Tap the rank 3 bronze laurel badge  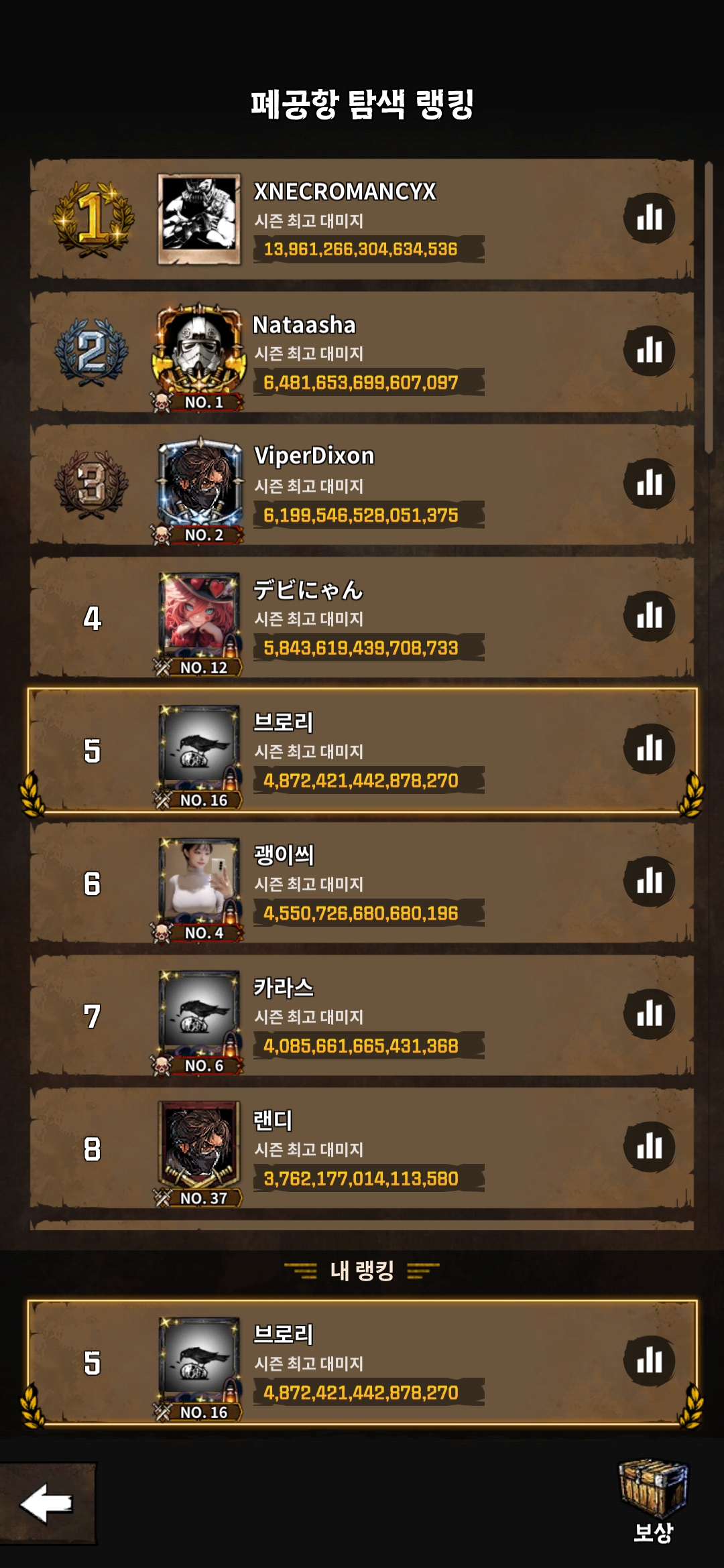(x=91, y=484)
